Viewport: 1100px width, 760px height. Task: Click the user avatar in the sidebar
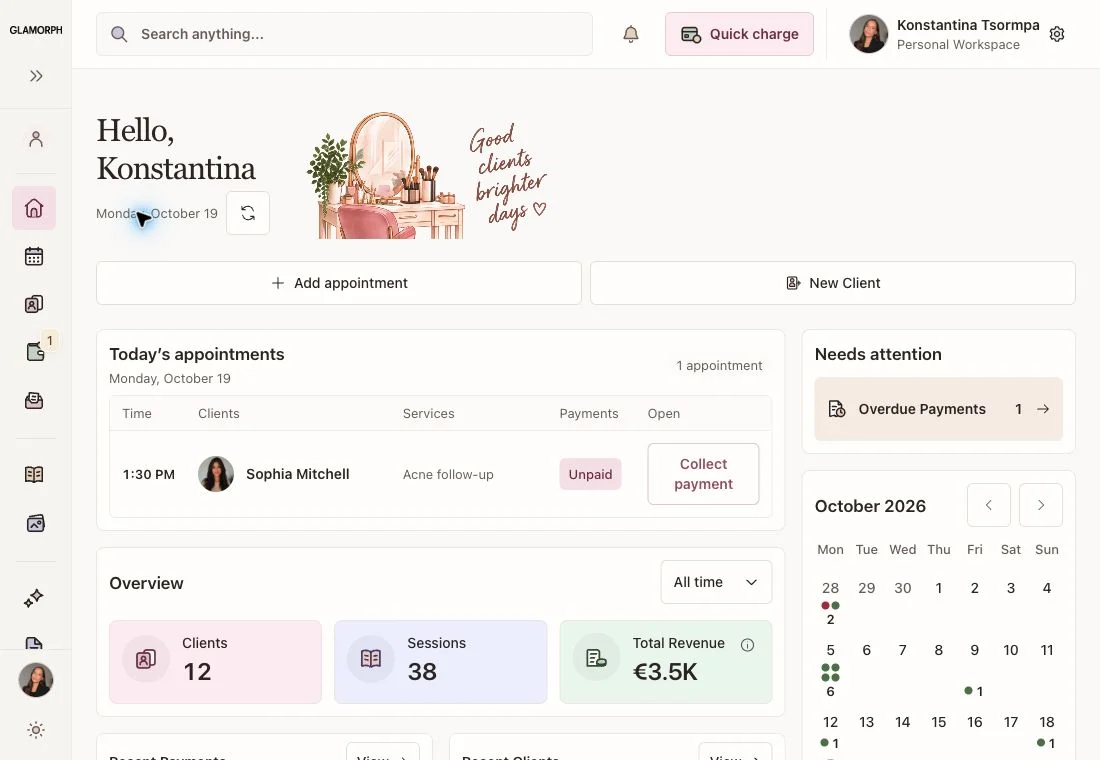tap(36, 680)
